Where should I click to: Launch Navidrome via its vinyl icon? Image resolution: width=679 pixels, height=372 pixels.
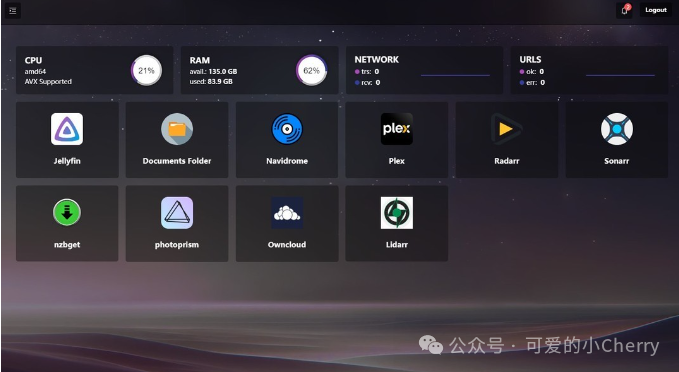[287, 129]
